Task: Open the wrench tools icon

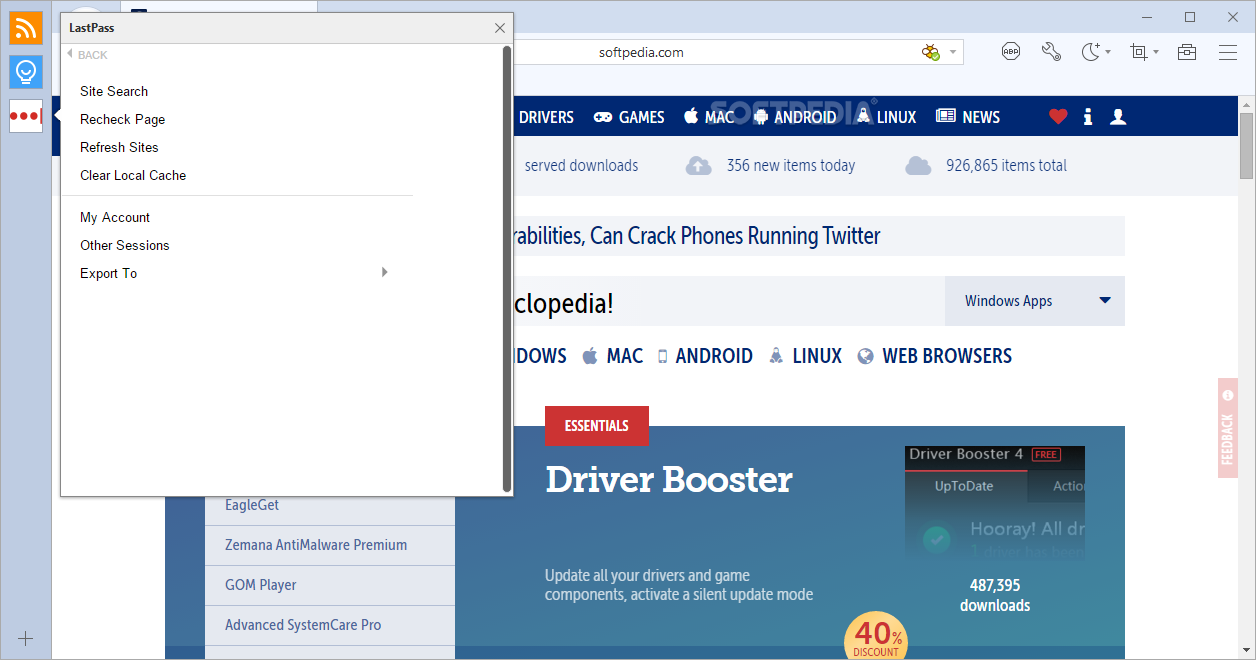Action: pyautogui.click(x=1051, y=52)
